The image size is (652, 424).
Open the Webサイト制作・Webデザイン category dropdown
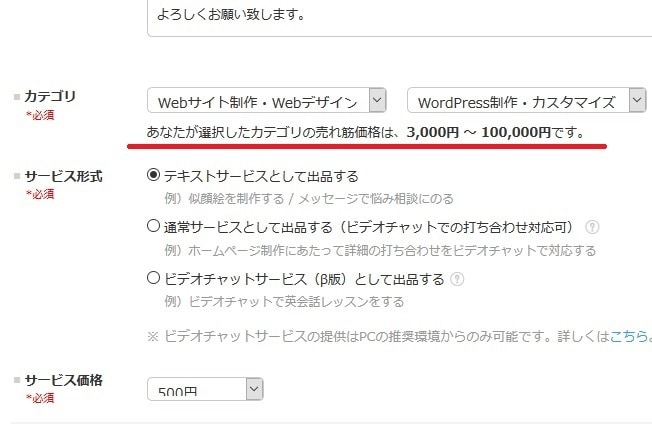pos(267,100)
